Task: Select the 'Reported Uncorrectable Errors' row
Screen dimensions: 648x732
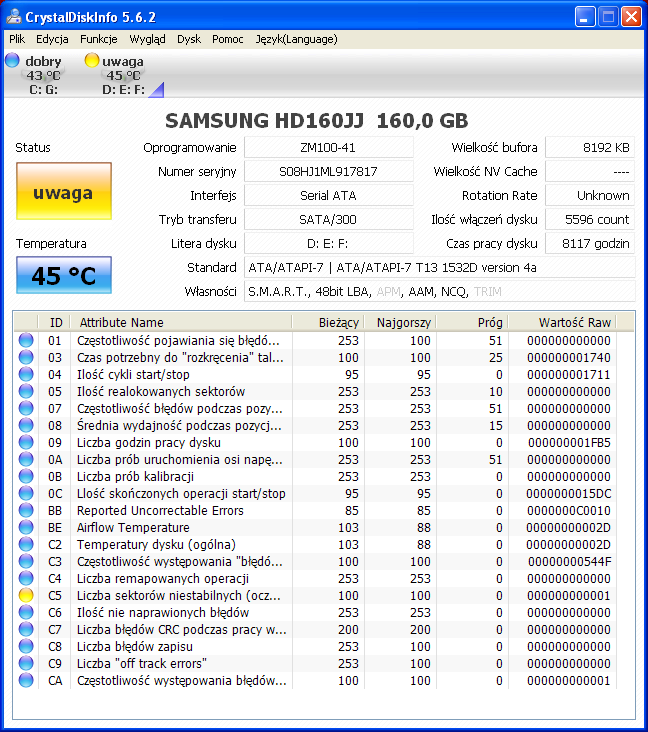Action: [x=315, y=510]
